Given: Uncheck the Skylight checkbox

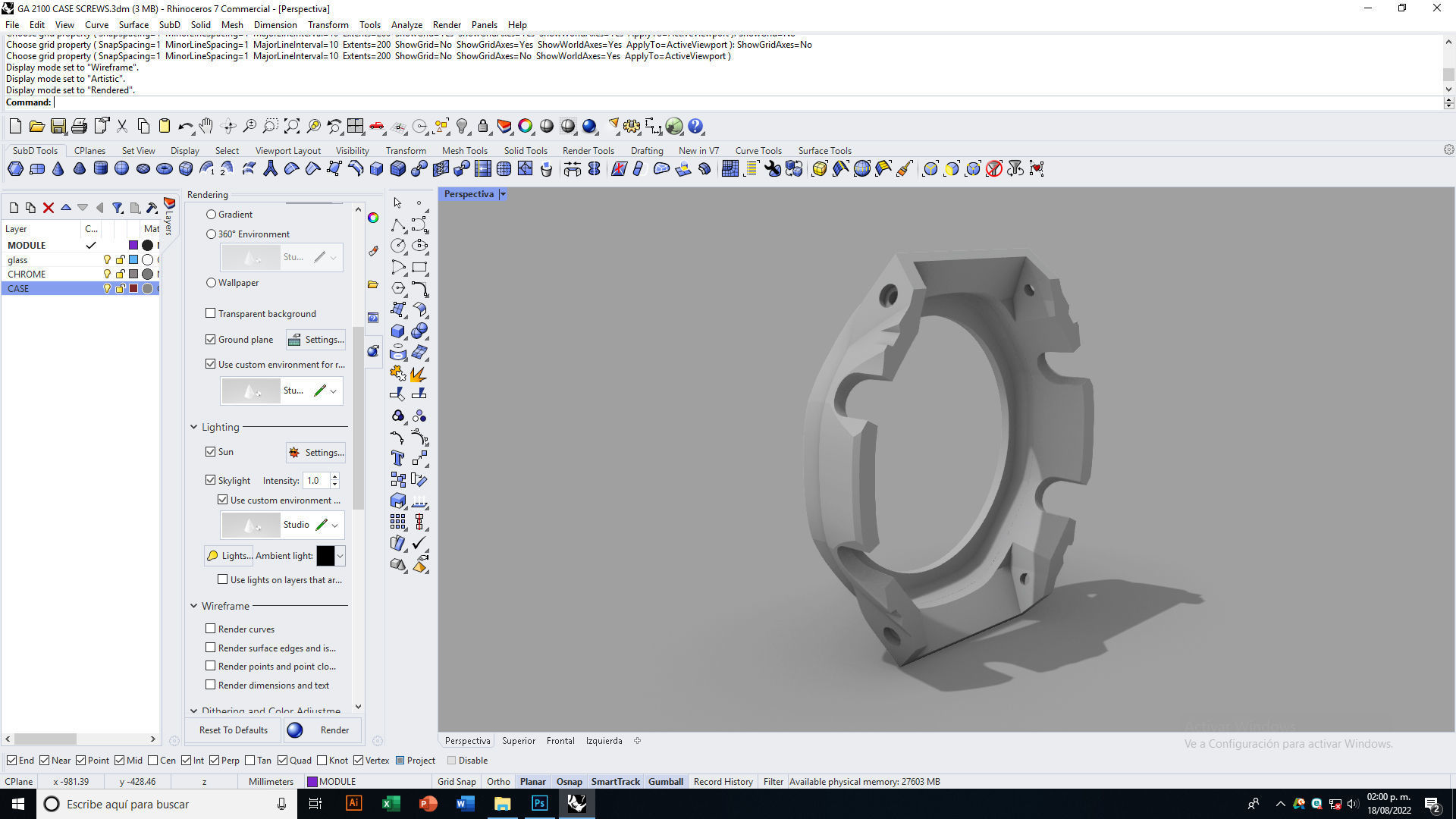Looking at the screenshot, I should point(211,480).
